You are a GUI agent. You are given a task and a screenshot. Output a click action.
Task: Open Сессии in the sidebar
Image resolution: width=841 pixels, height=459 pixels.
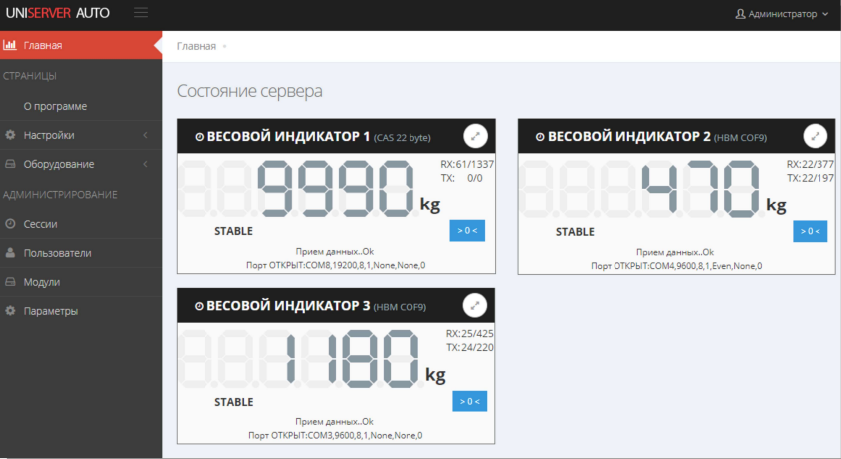pos(81,224)
